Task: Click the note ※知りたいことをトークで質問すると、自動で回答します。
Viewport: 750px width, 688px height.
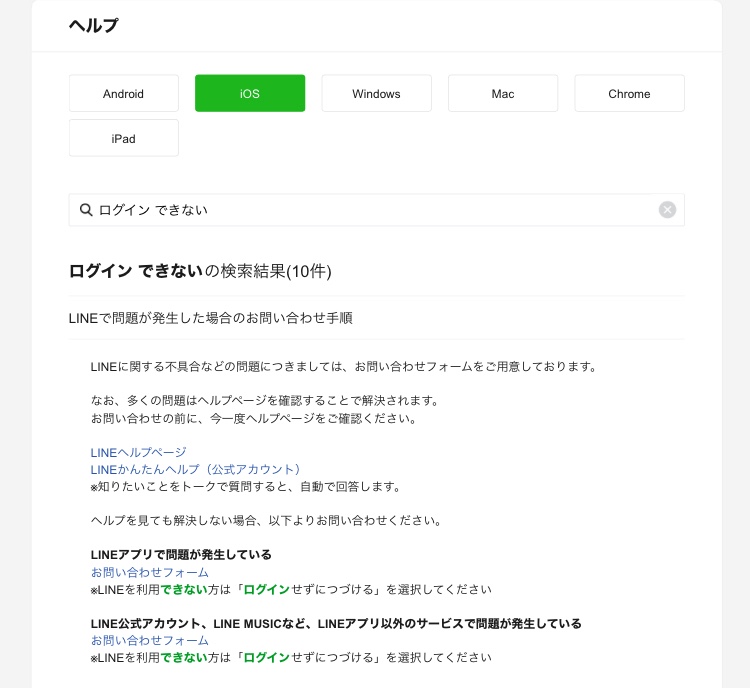Action: pyautogui.click(x=245, y=487)
